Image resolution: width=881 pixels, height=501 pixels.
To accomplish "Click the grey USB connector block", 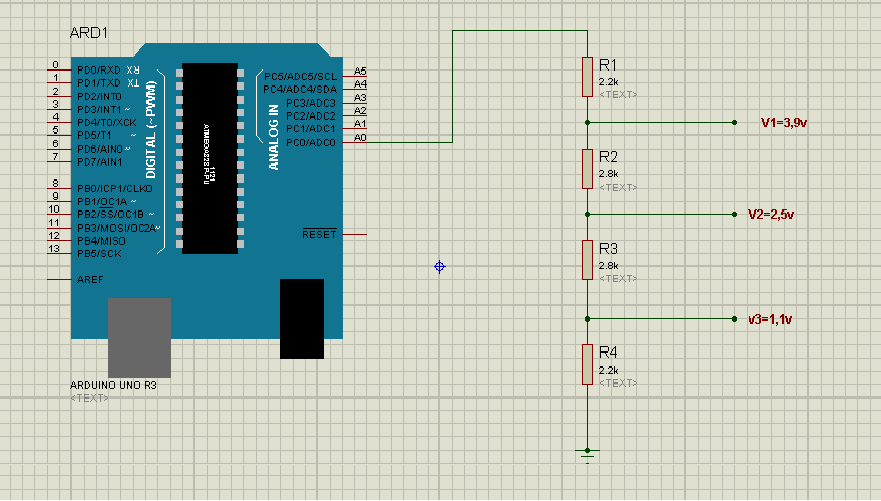I will [x=139, y=338].
